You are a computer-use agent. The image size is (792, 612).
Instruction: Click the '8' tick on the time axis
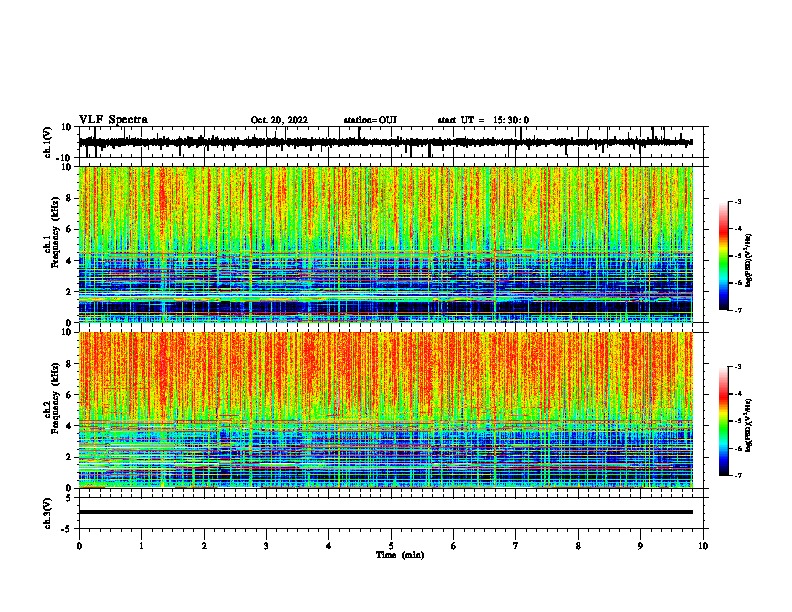(x=578, y=546)
